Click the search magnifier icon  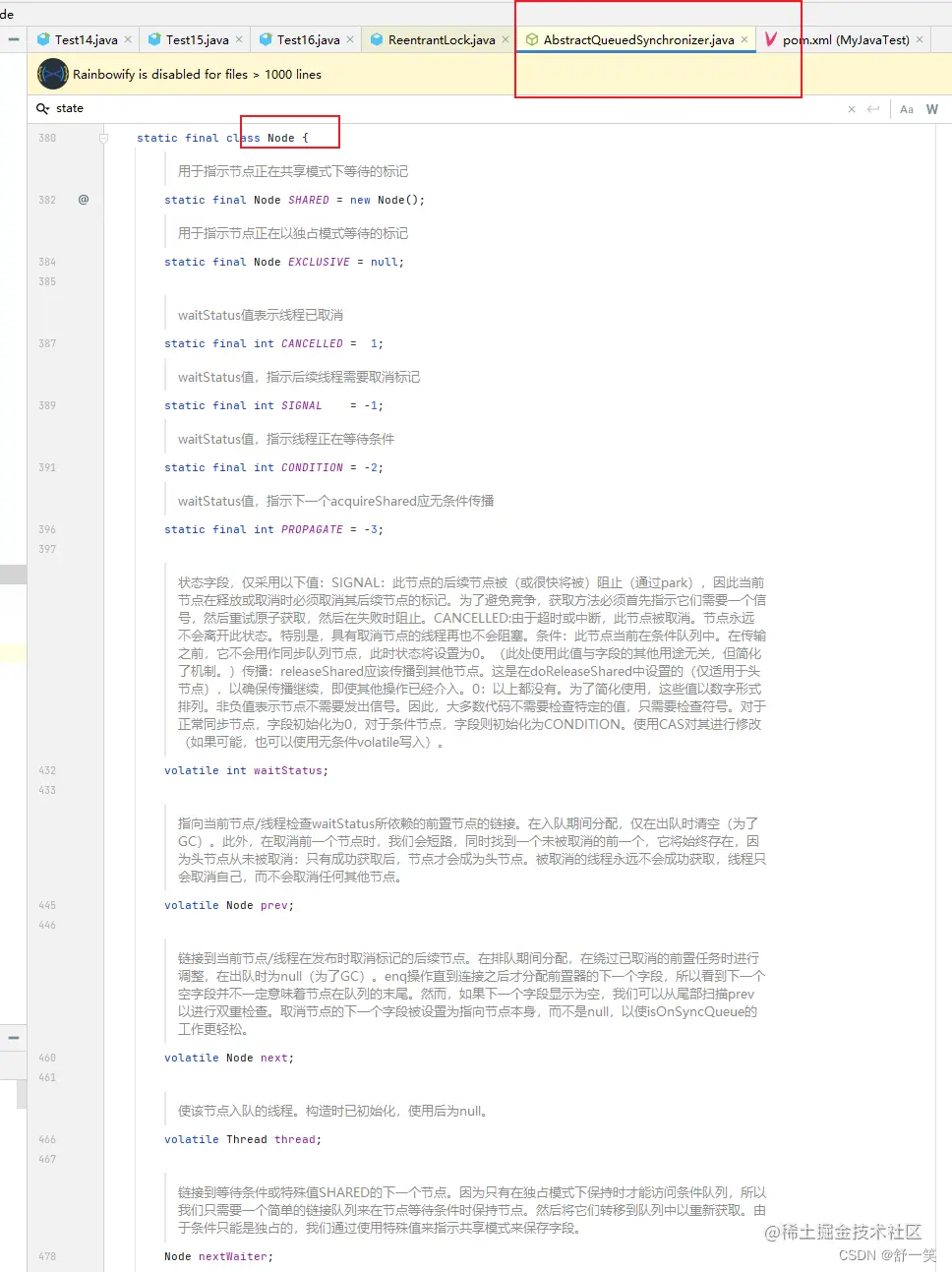tap(42, 108)
